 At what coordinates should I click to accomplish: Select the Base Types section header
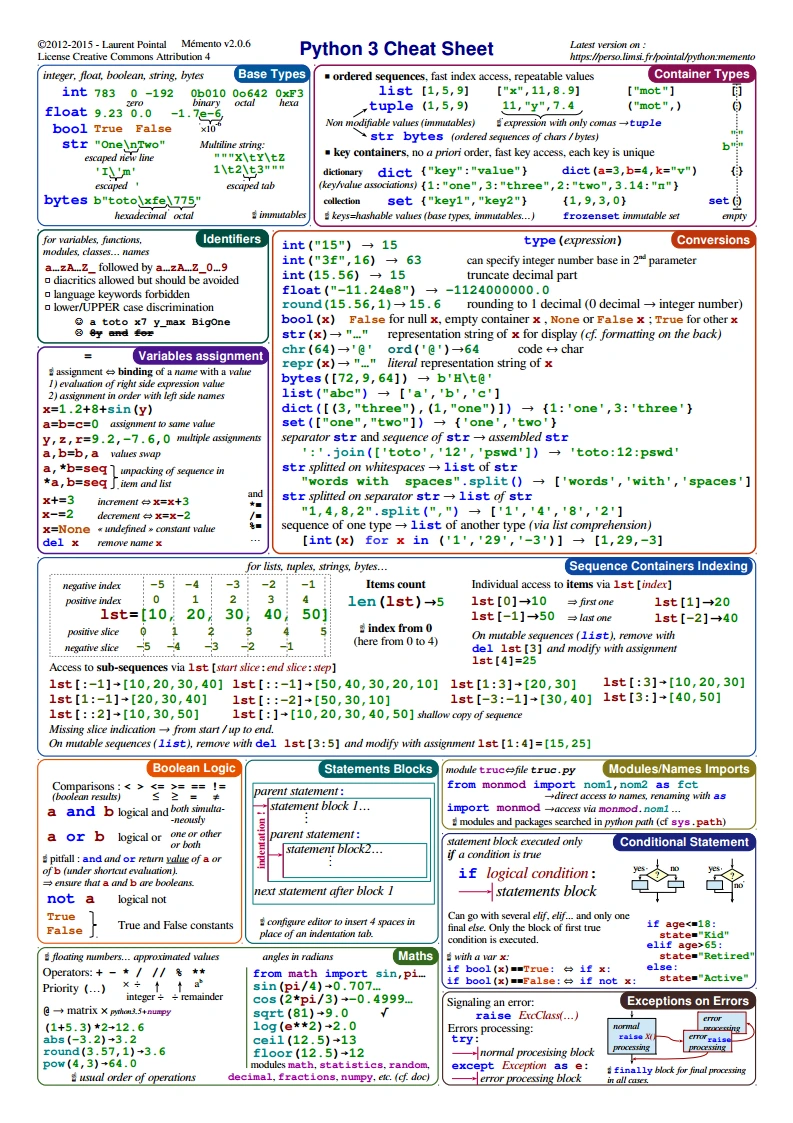[x=272, y=74]
